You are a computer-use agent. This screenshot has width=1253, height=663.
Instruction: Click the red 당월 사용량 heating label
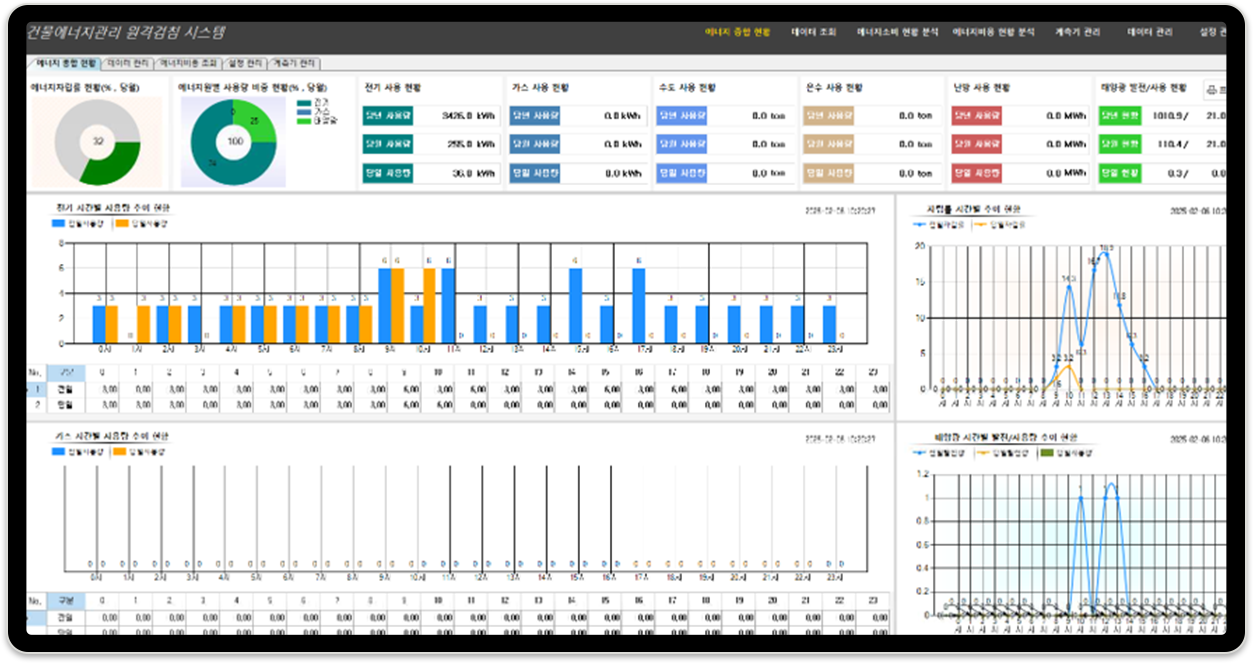point(976,144)
